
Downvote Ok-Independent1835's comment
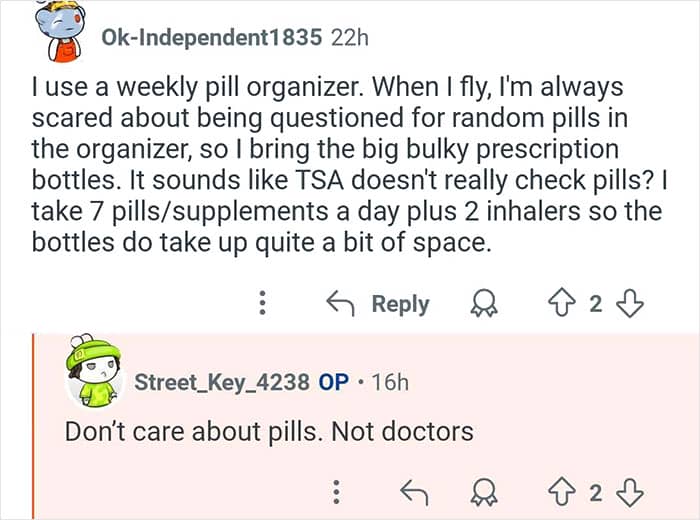pyautogui.click(x=628, y=304)
